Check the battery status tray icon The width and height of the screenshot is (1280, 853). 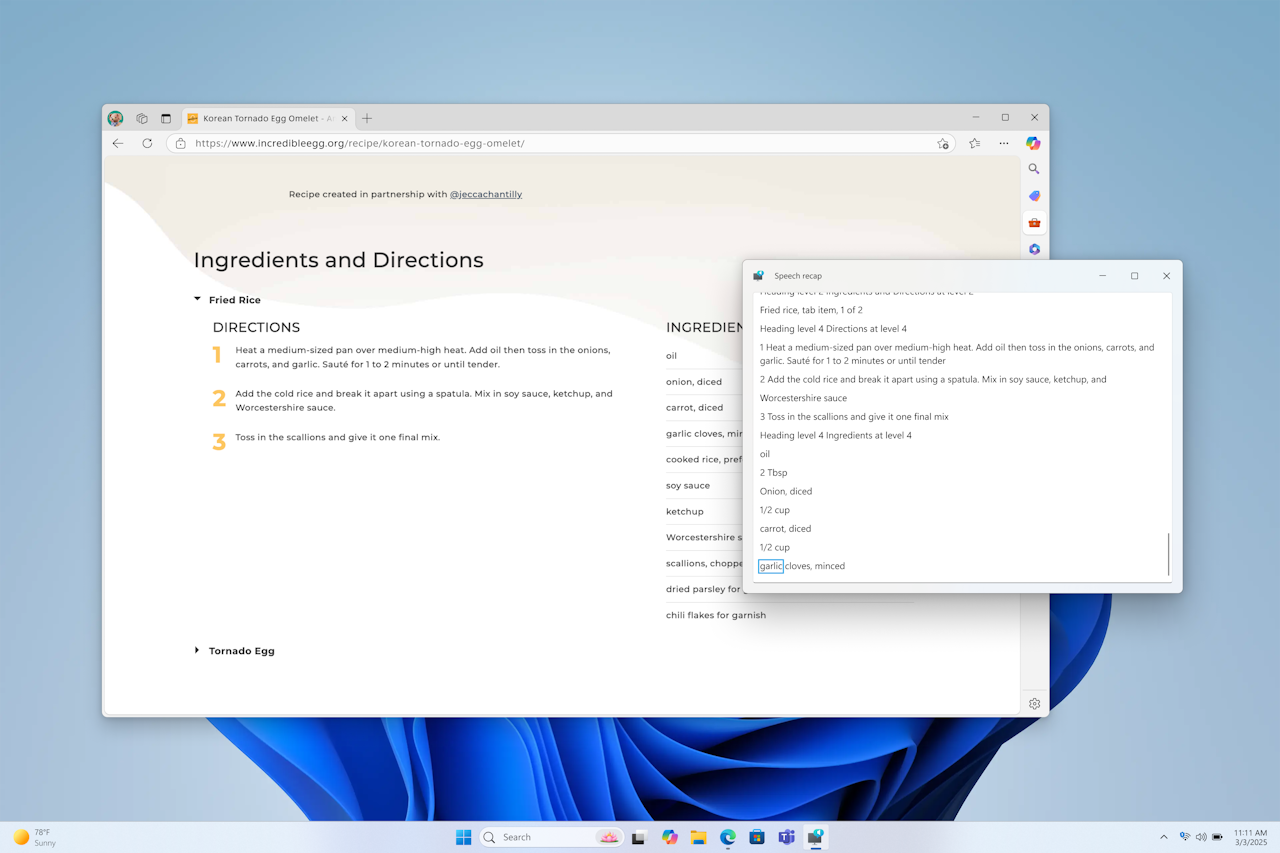click(1217, 837)
